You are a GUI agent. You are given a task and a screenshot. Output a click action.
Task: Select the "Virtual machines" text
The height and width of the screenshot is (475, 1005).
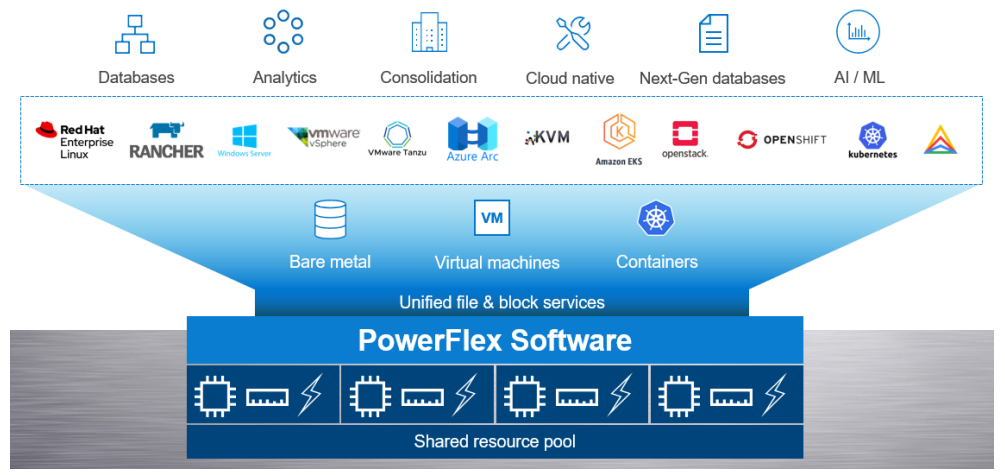point(497,263)
